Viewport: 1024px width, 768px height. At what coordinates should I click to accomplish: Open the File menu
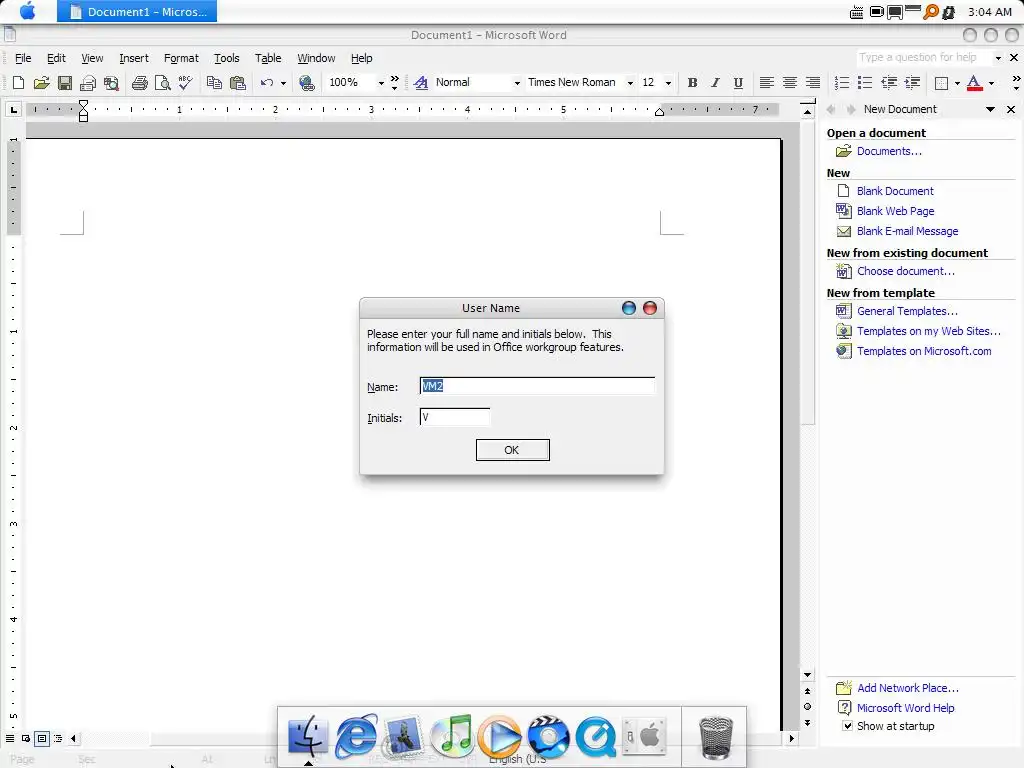point(23,58)
